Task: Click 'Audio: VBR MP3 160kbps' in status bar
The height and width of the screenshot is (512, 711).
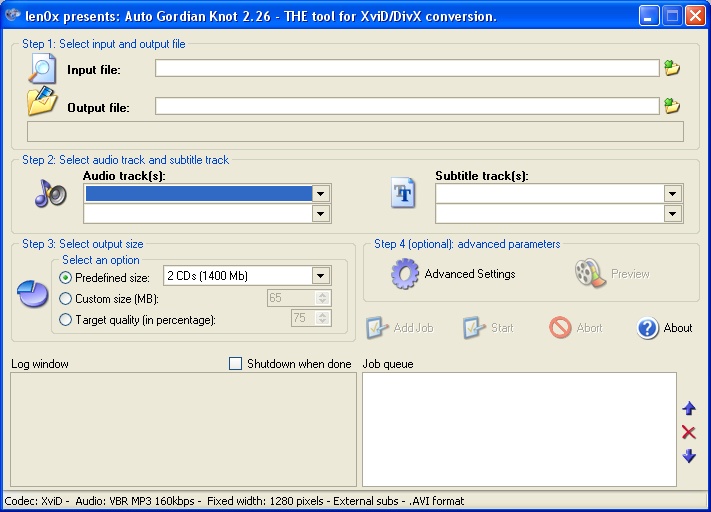Action: 135,501
